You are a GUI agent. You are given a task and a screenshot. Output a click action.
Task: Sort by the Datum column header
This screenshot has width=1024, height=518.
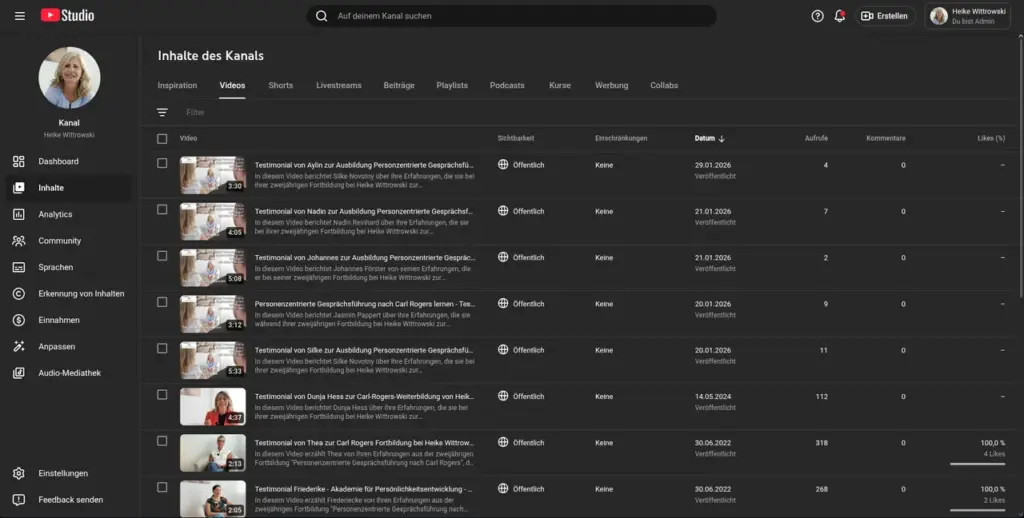710,138
